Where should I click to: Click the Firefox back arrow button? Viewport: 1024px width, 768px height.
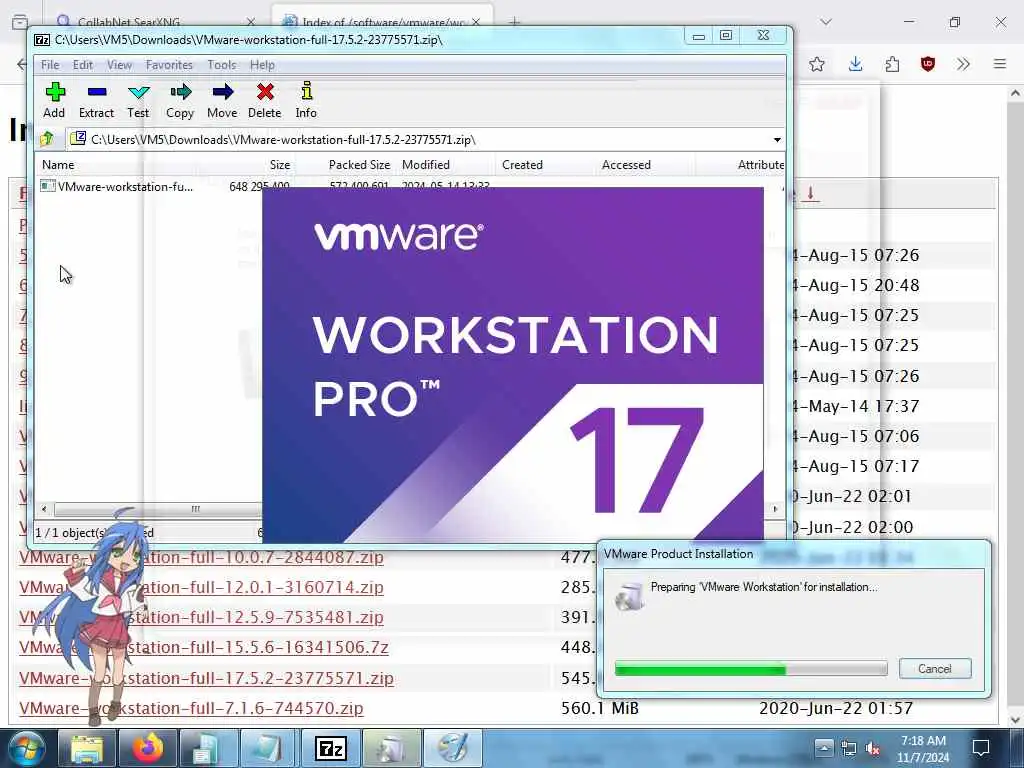22,64
